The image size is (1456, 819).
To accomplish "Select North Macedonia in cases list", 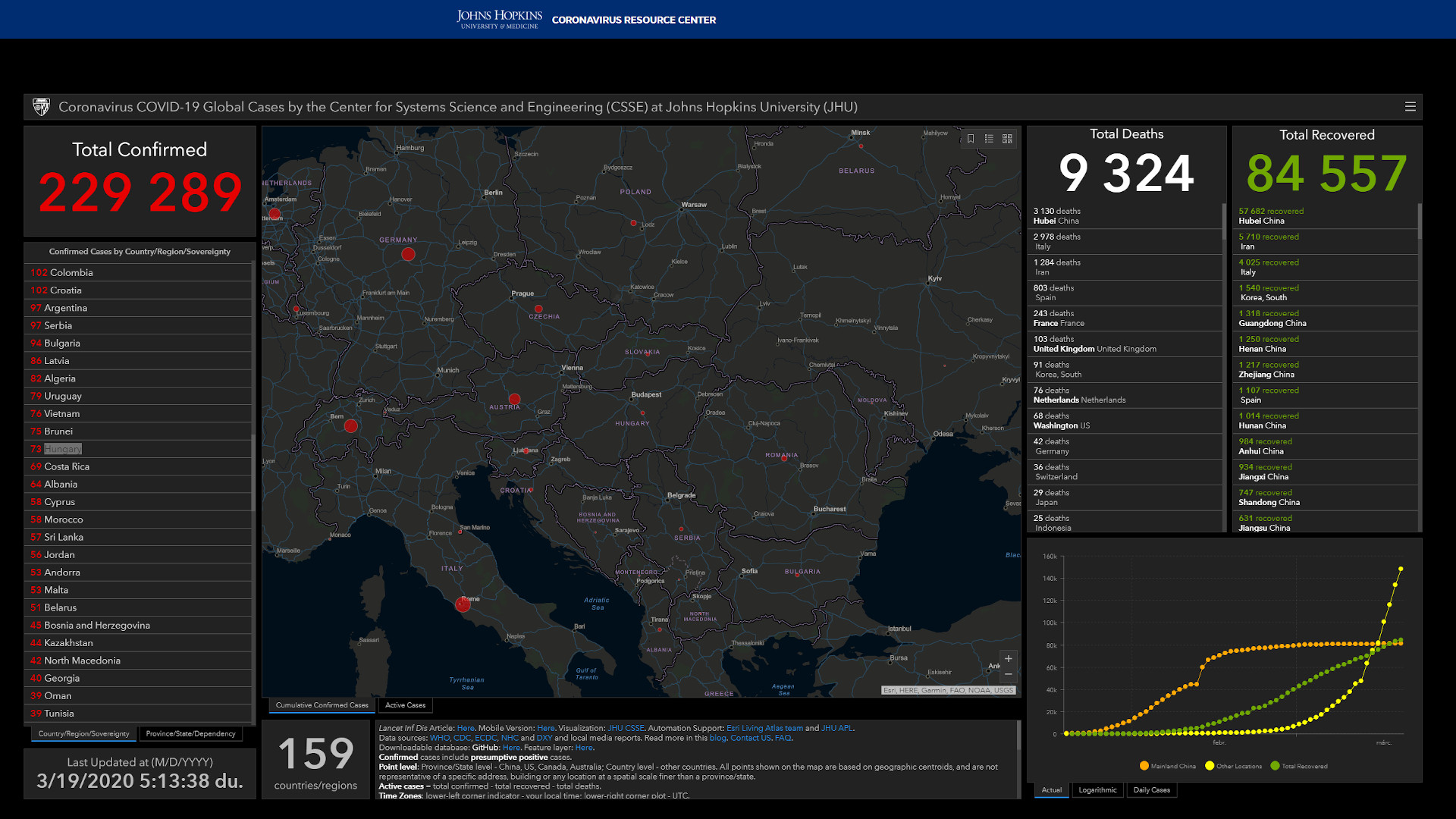I will pos(137,661).
